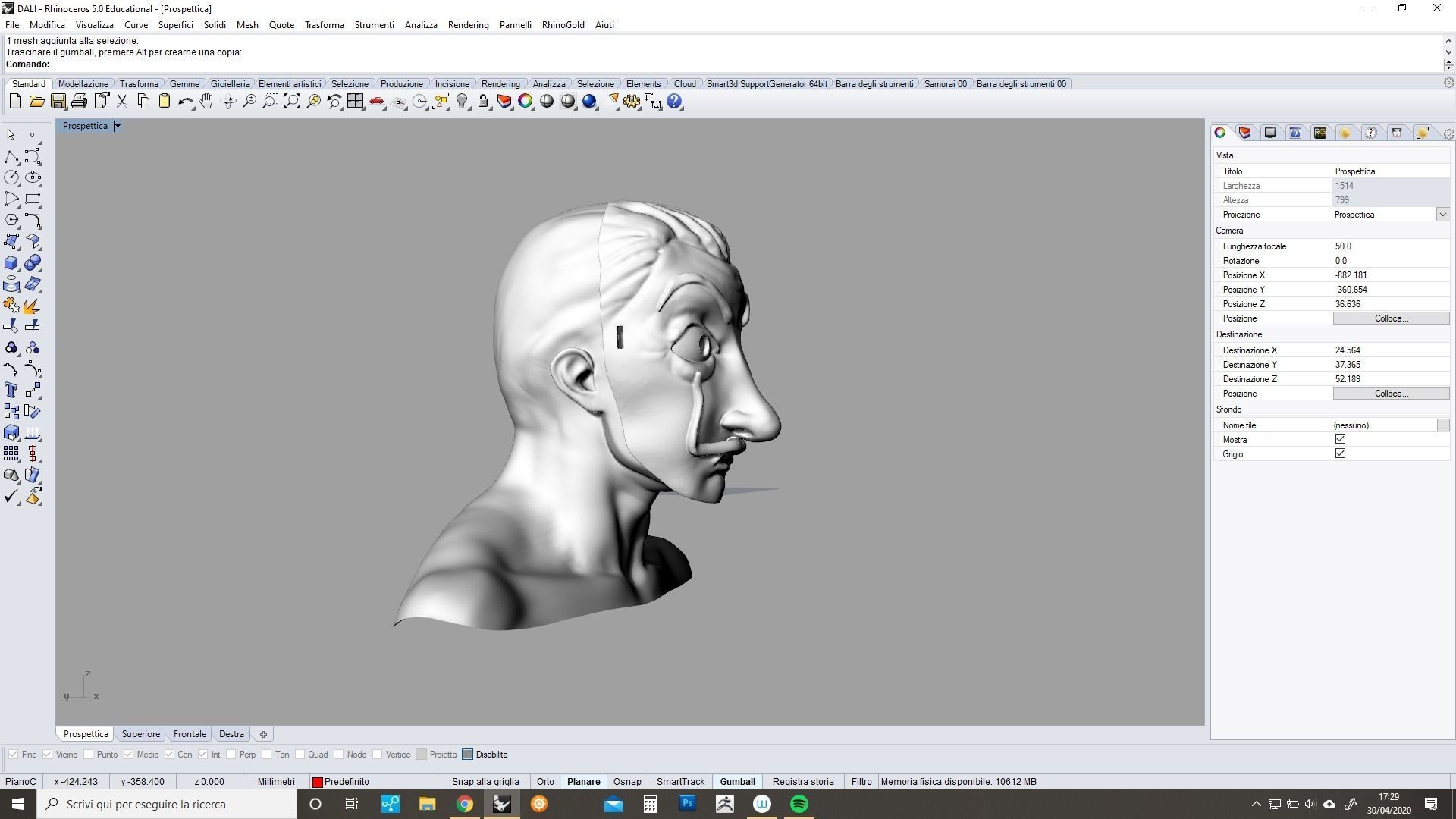Open the Prospettica viewport title menu arrow

[x=118, y=126]
